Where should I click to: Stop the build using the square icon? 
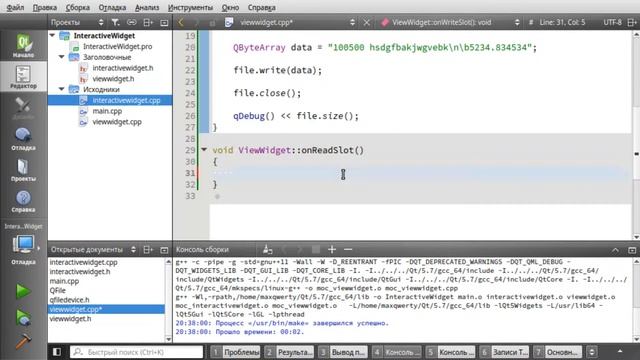click(316, 249)
